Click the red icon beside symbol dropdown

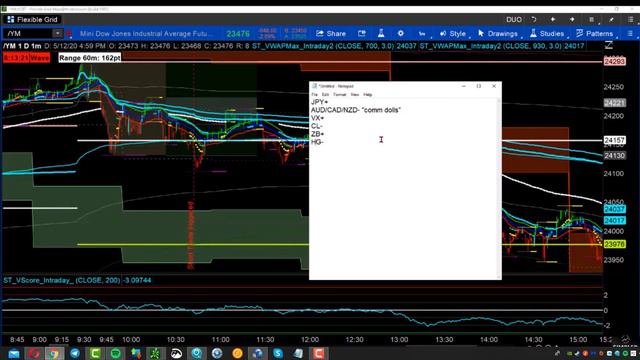69,33
